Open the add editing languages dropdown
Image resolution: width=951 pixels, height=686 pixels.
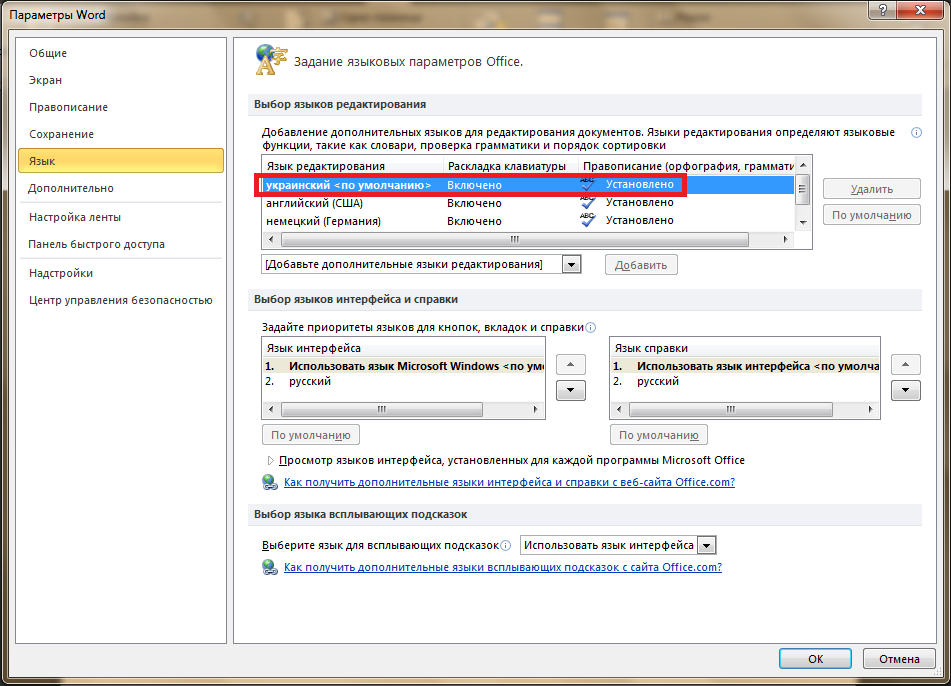coord(571,264)
